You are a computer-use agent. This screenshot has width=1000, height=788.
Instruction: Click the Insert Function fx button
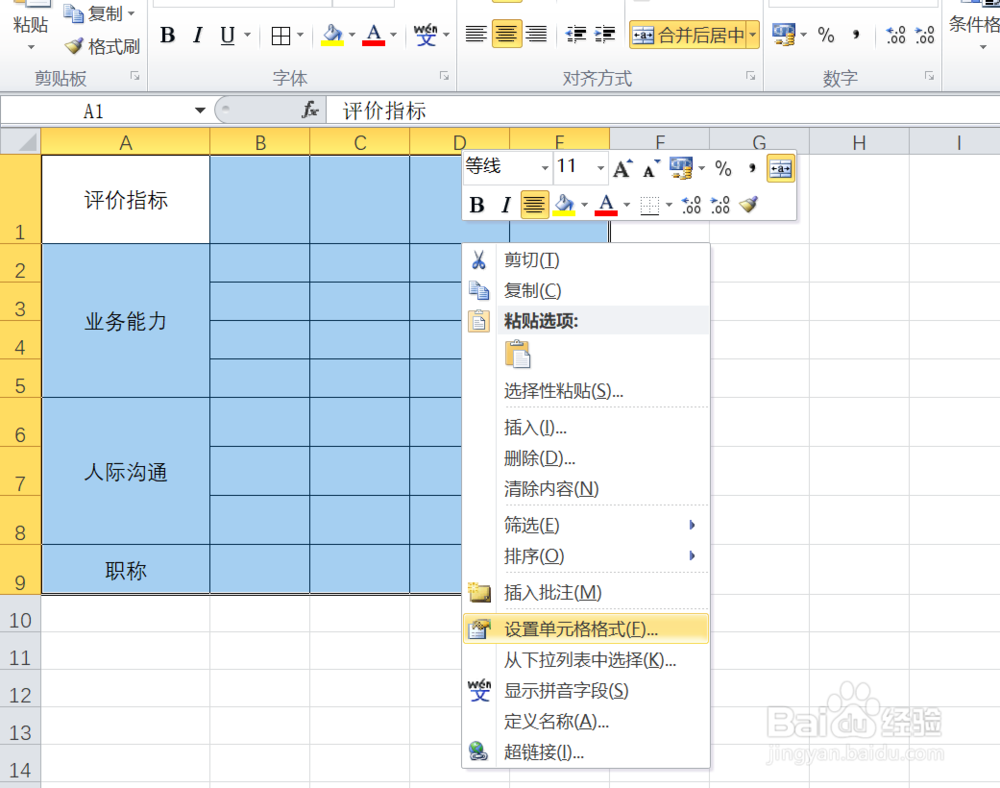pos(310,110)
